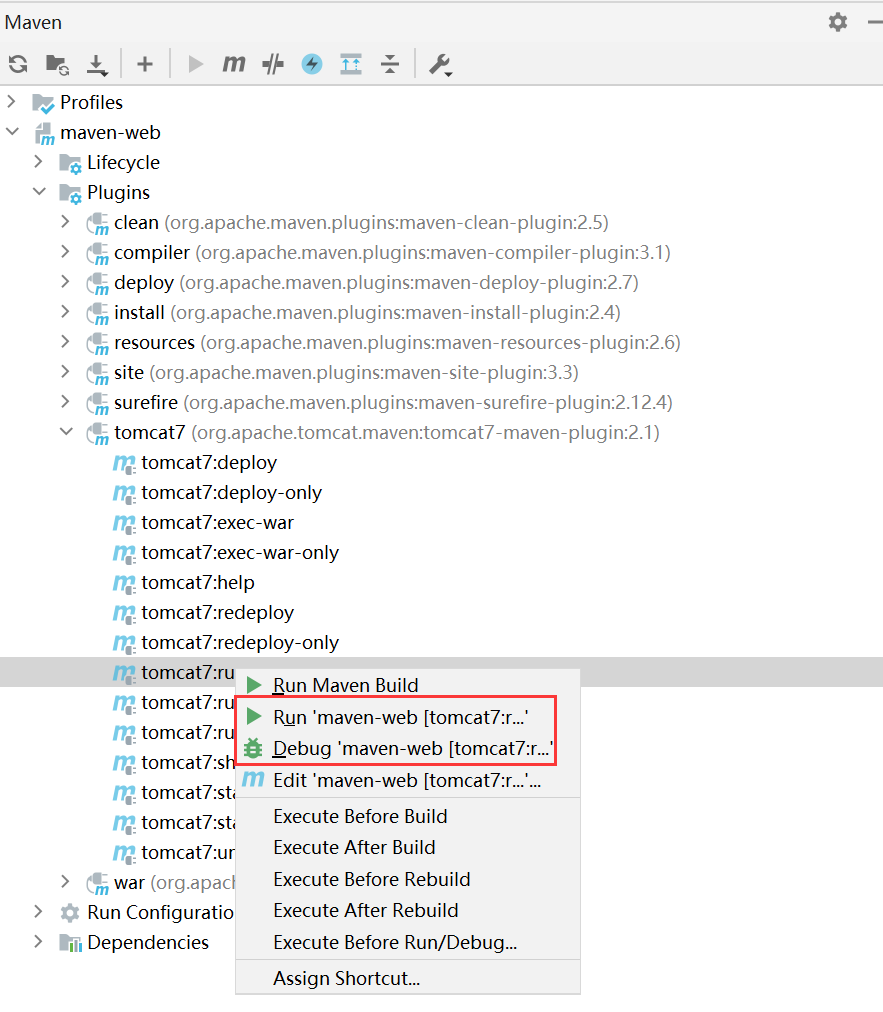
Task: Expand the compiler plugin node
Action: [x=65, y=252]
